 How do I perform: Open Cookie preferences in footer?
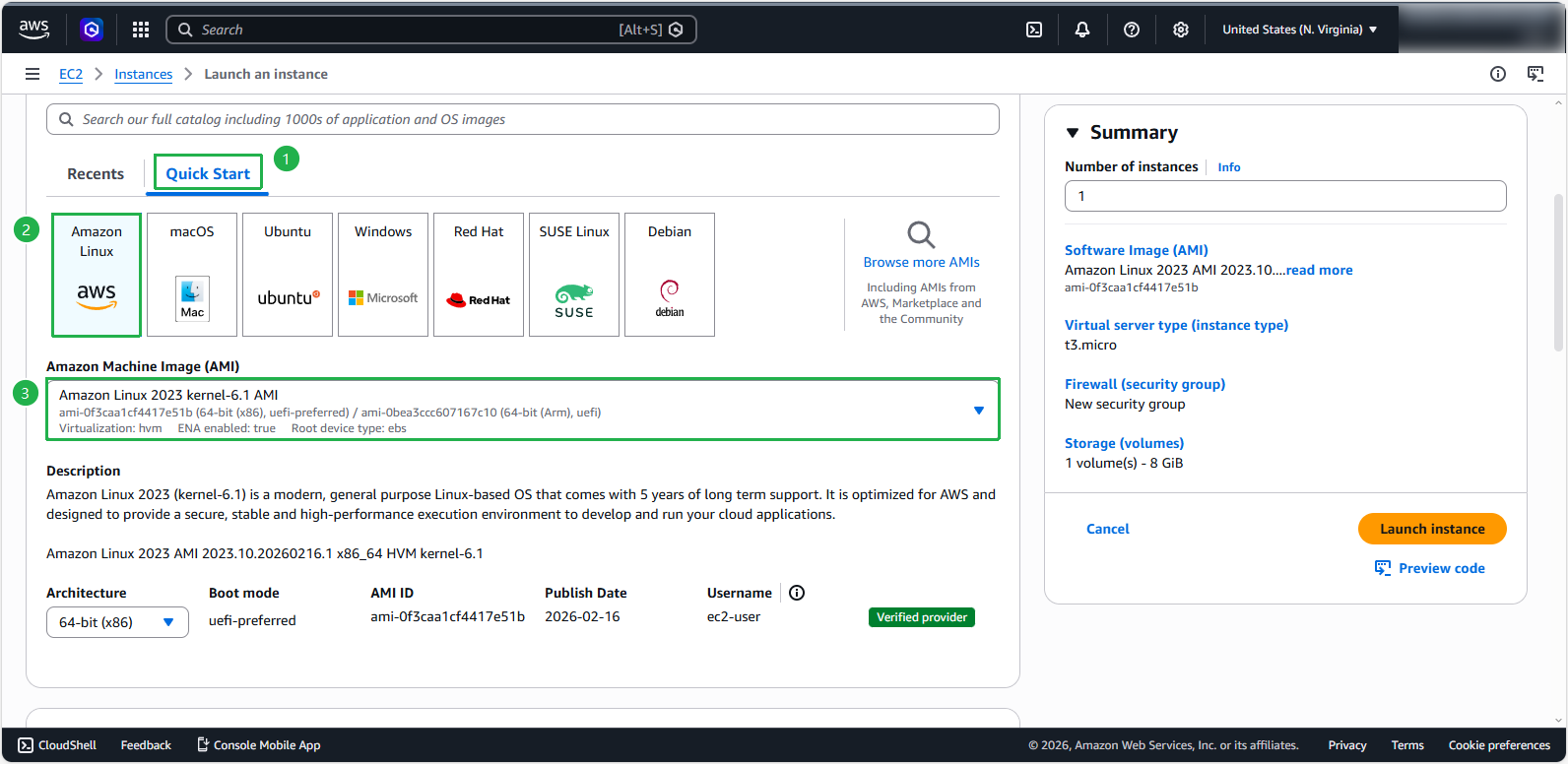click(1499, 745)
